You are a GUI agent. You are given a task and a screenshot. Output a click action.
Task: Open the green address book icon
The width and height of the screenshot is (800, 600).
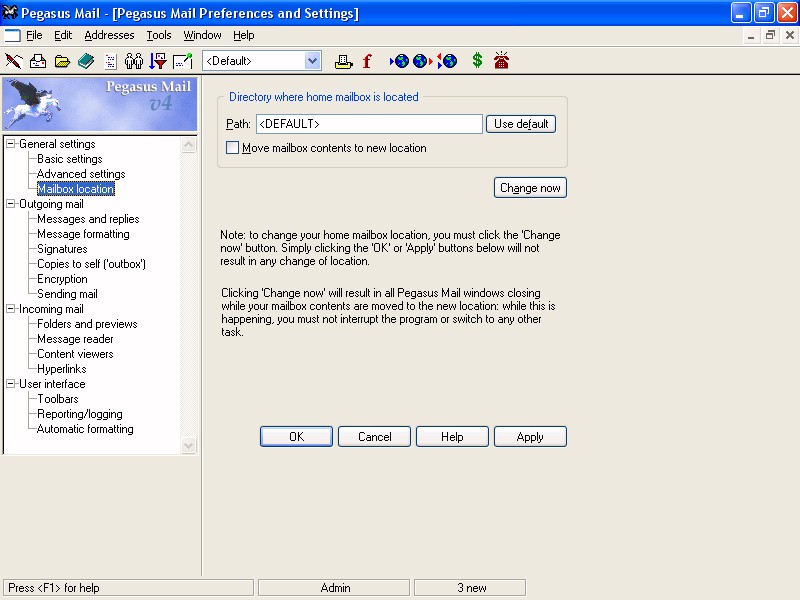click(86, 61)
